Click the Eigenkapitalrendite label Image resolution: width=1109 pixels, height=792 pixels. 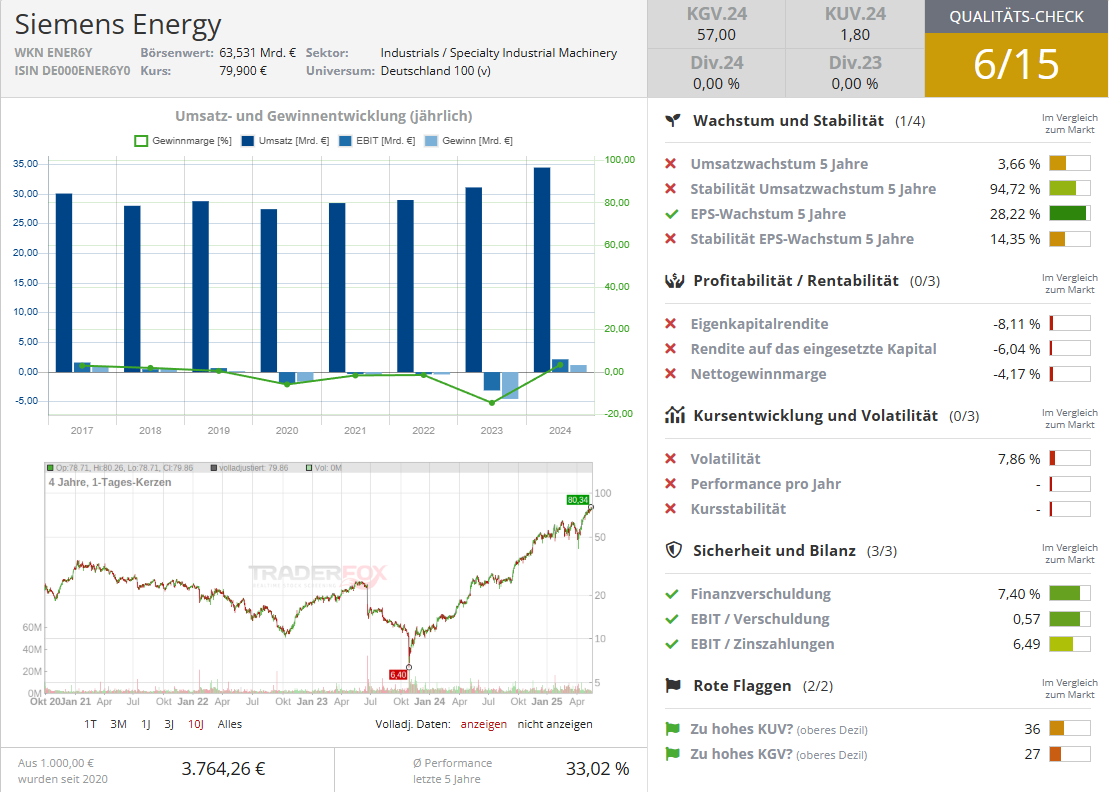pos(760,324)
